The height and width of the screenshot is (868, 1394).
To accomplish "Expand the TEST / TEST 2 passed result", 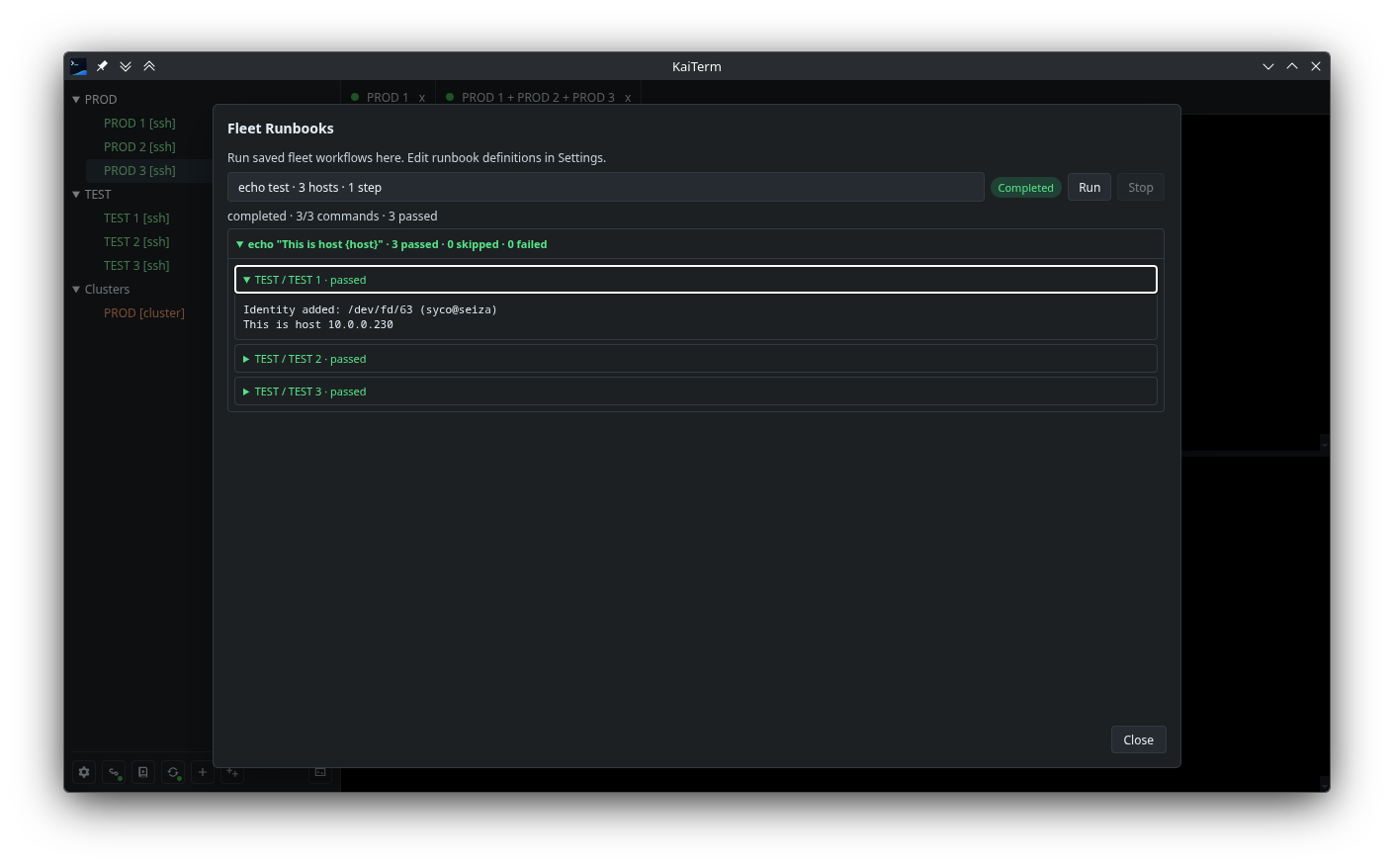I will (696, 359).
